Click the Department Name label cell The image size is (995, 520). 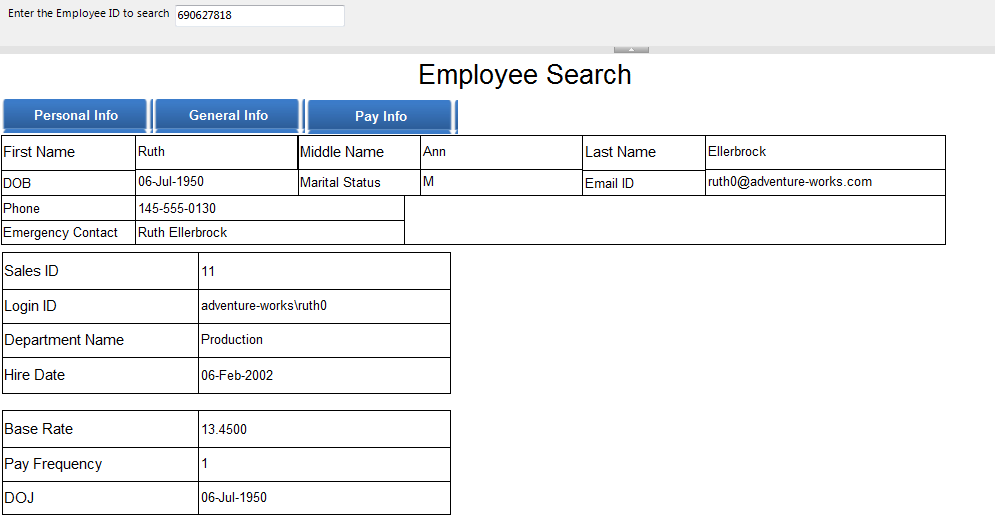coord(100,340)
